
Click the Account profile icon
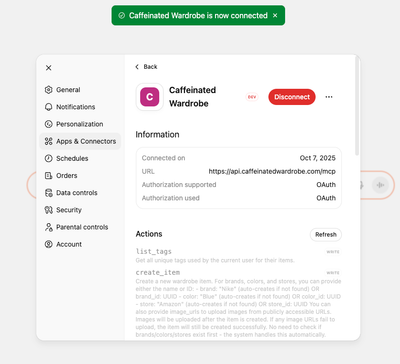pyautogui.click(x=49, y=244)
